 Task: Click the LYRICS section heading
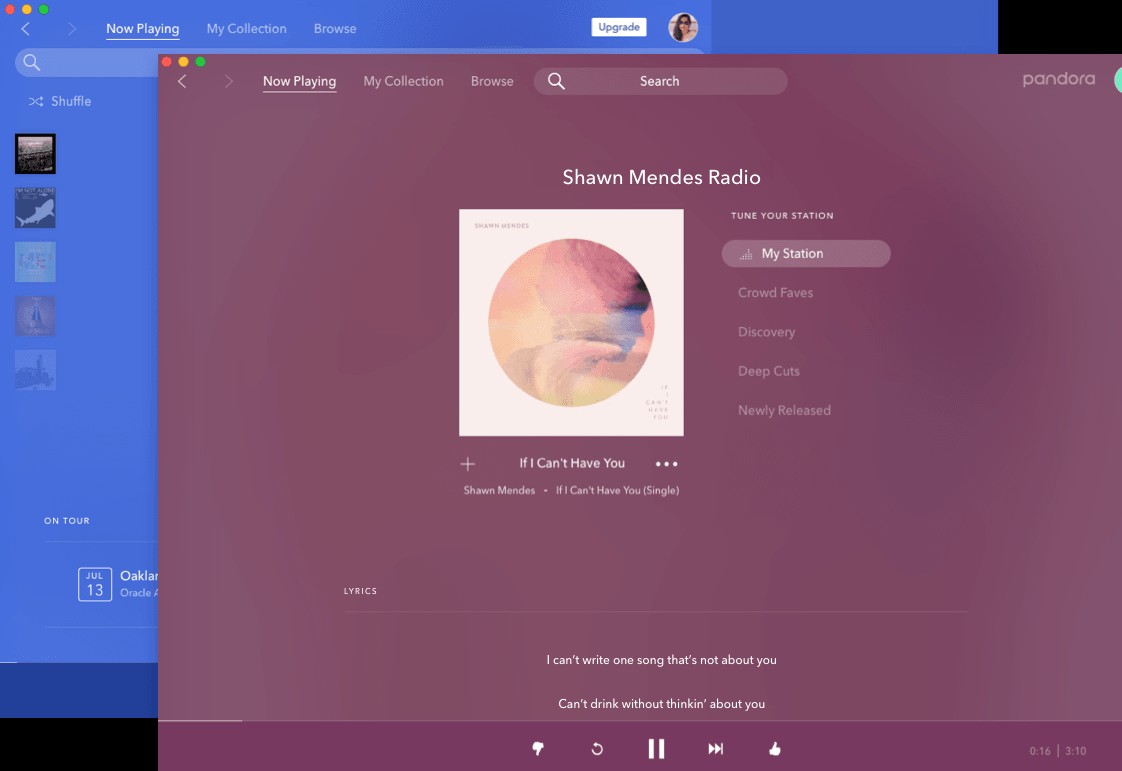360,591
